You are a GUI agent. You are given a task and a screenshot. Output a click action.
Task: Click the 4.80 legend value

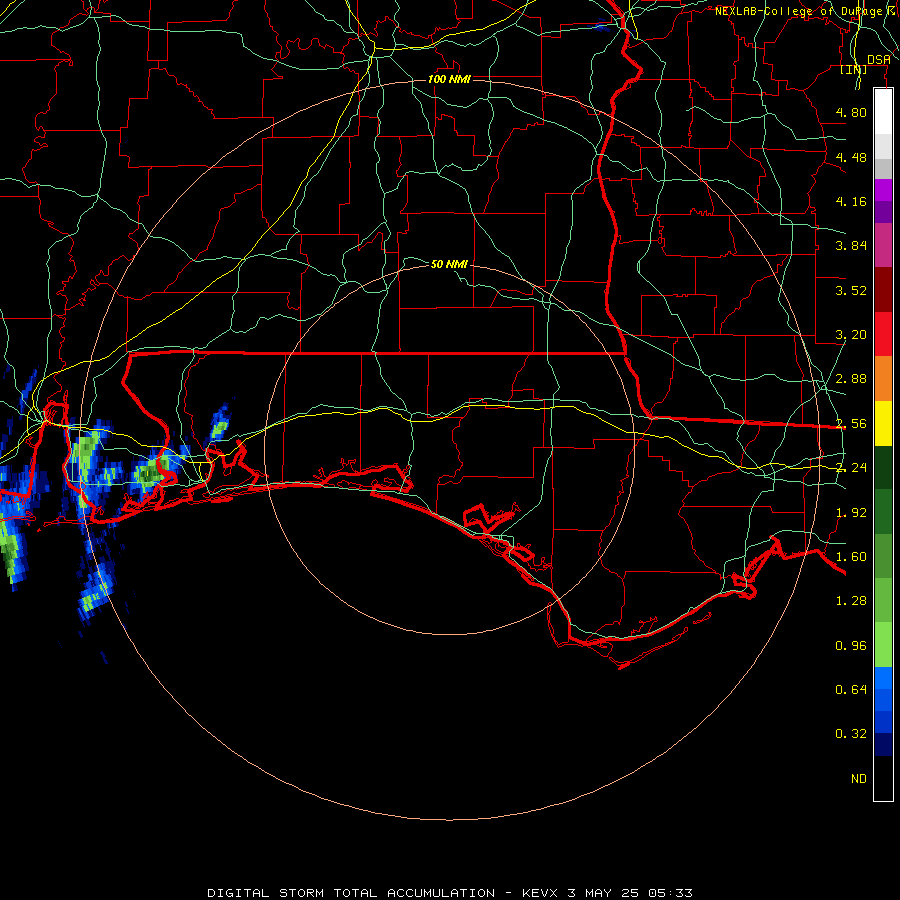[x=851, y=112]
